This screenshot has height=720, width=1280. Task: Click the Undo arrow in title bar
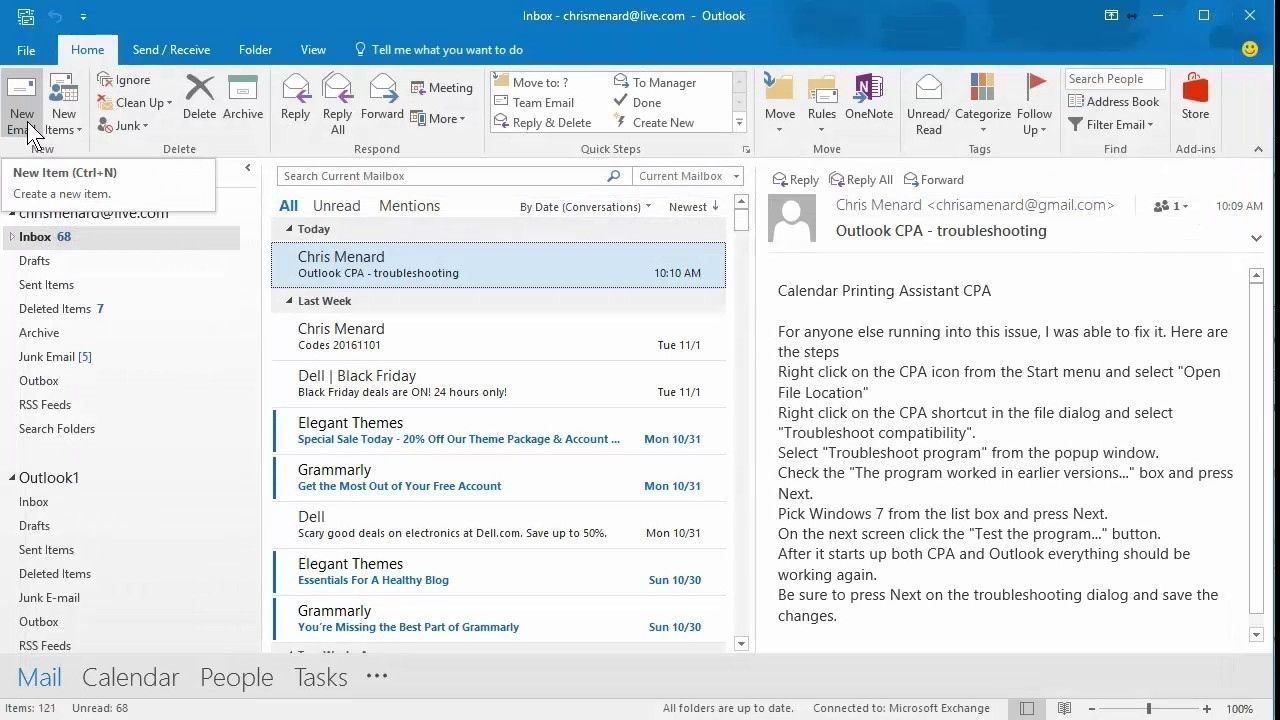click(x=56, y=16)
